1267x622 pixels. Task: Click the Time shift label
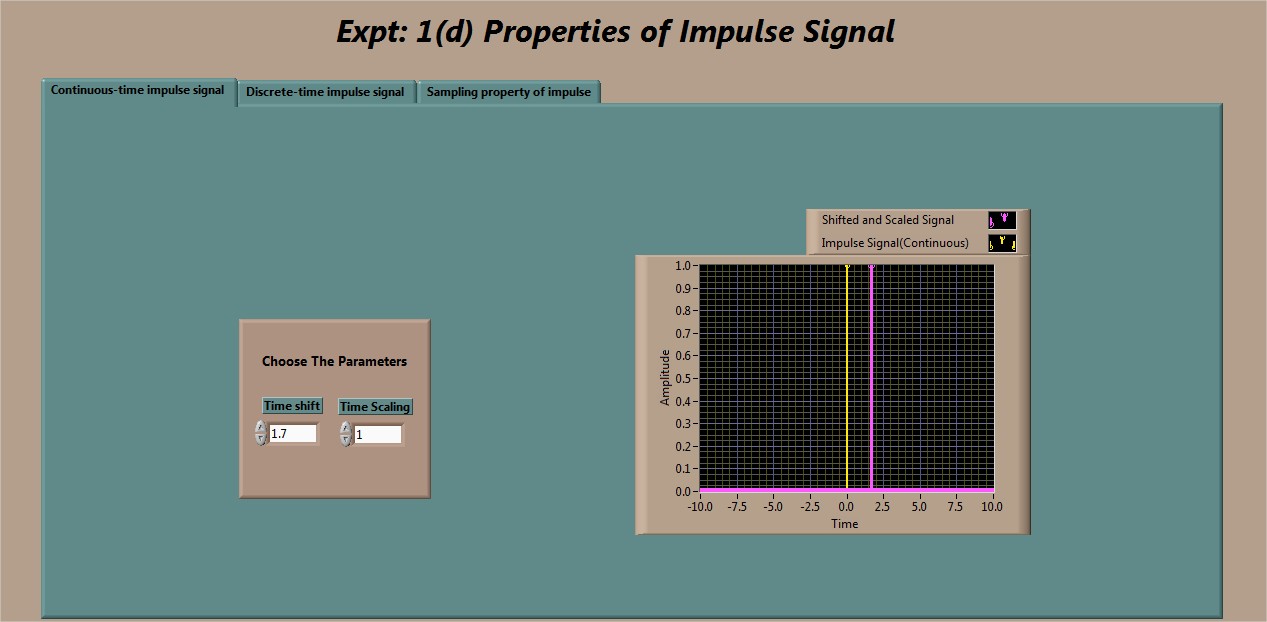(x=292, y=406)
